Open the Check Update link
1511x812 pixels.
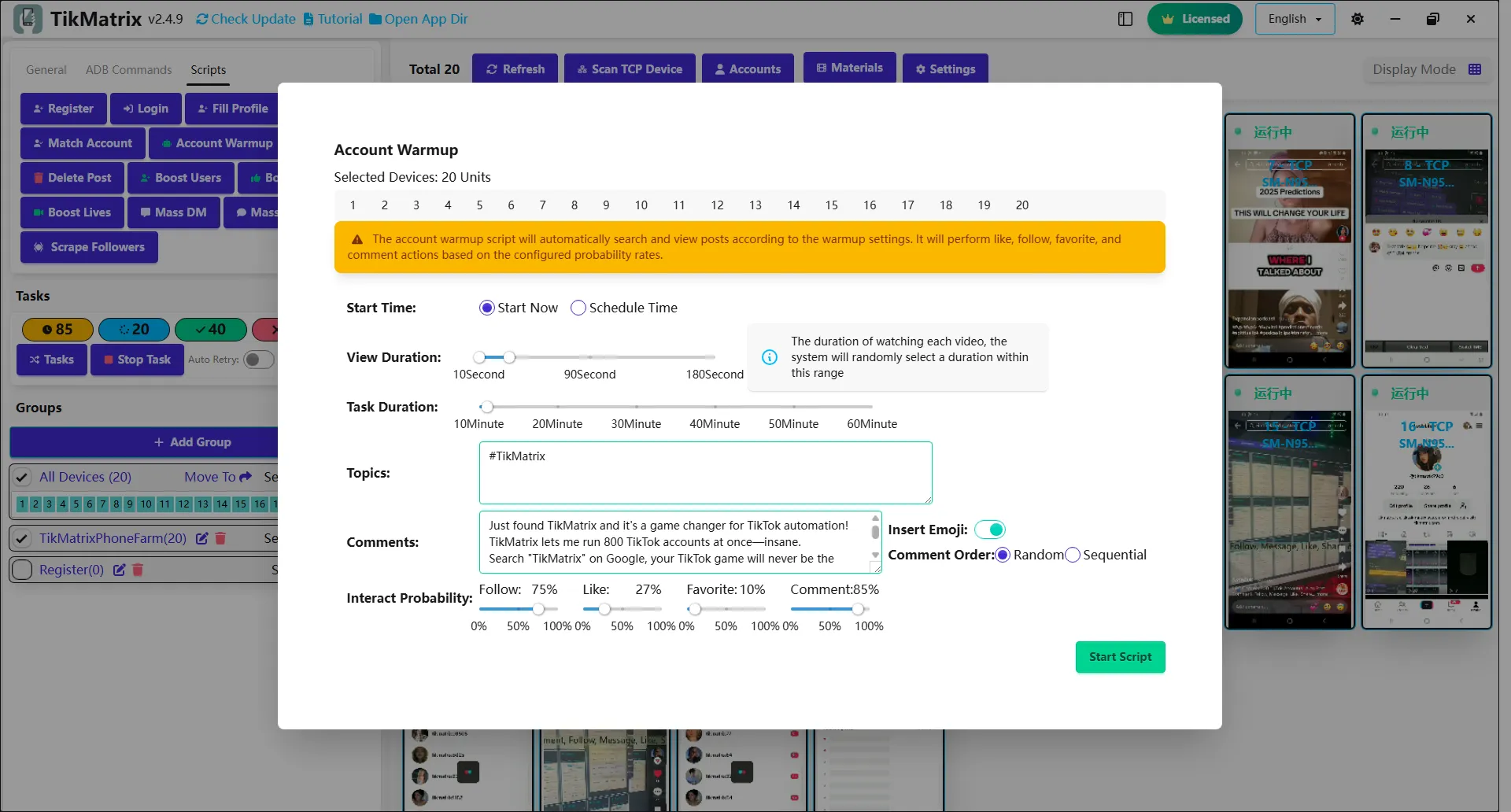pyautogui.click(x=246, y=19)
